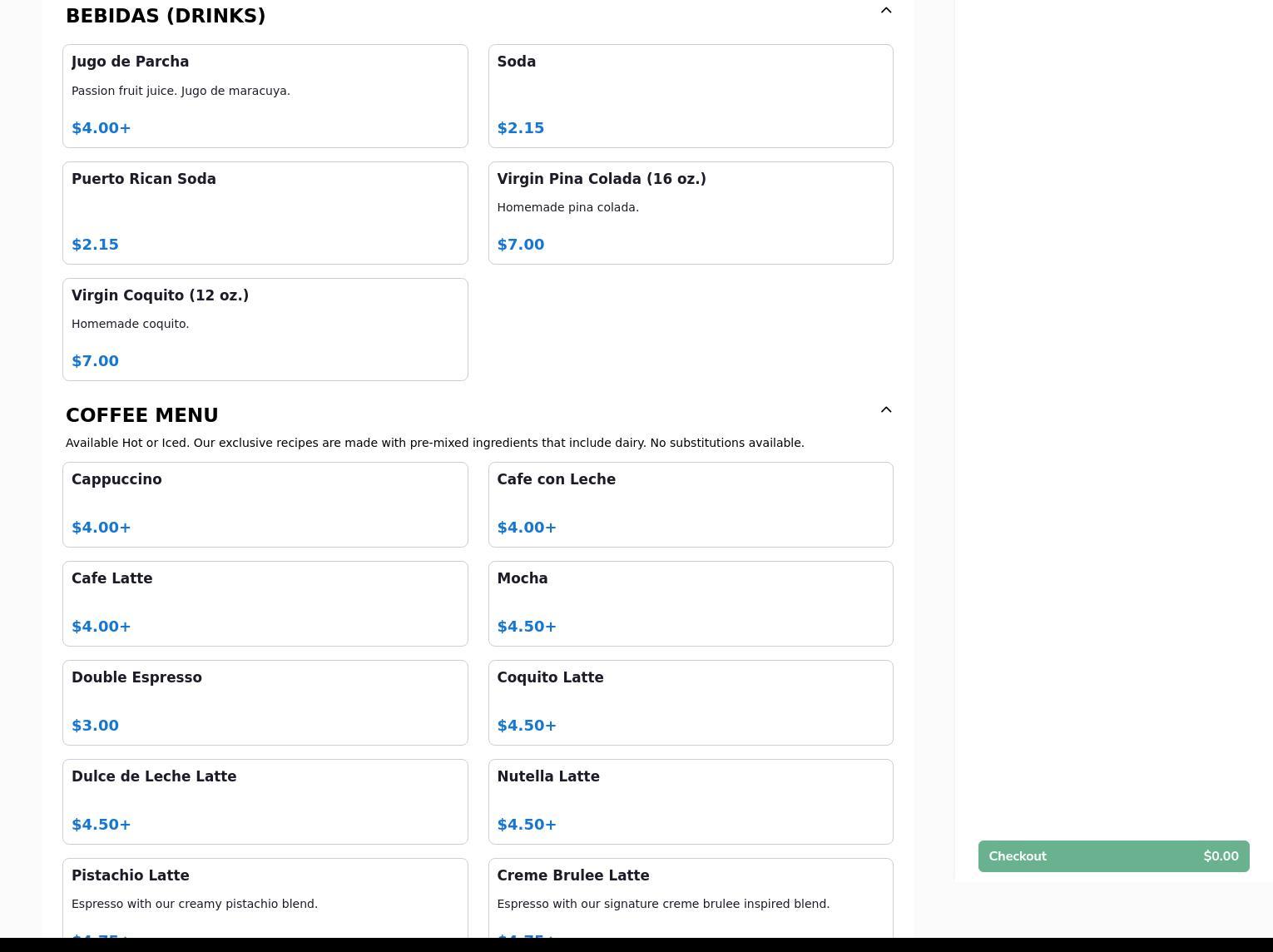The height and width of the screenshot is (952, 1273).
Task: Open the Creme Brulee Latte item
Action: (x=690, y=899)
